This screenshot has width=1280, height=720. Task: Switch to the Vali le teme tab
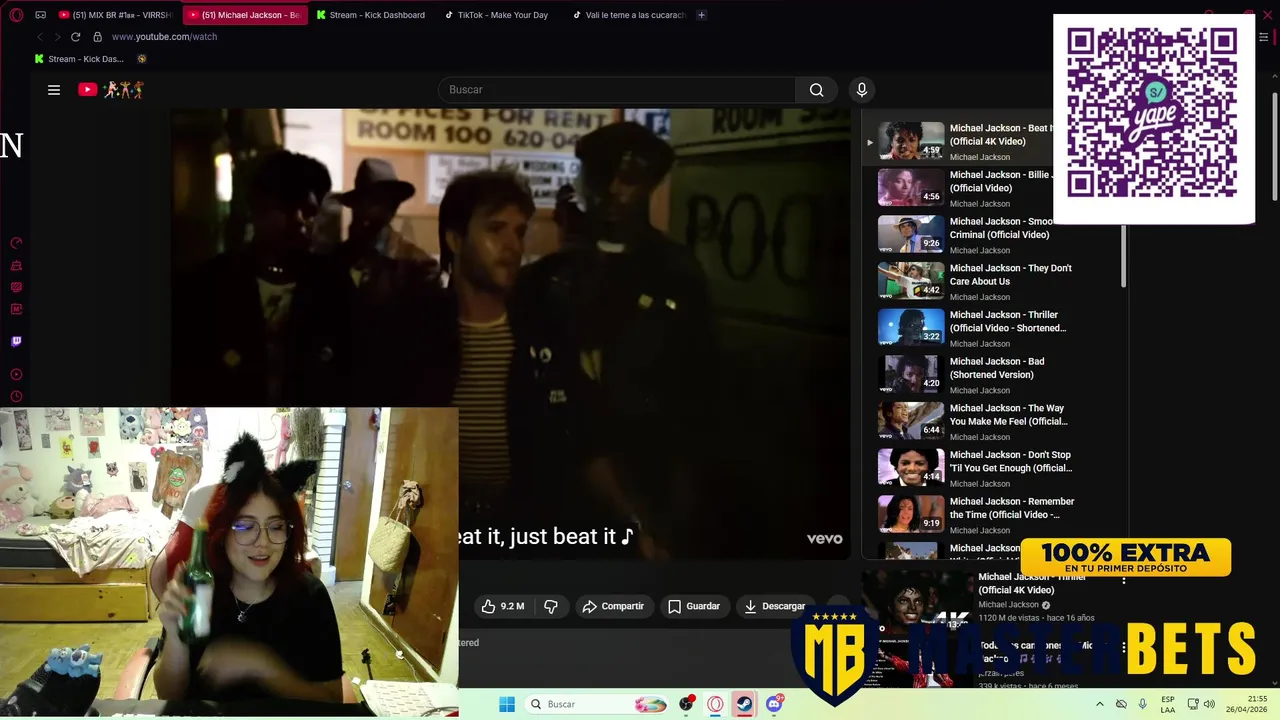[x=628, y=15]
